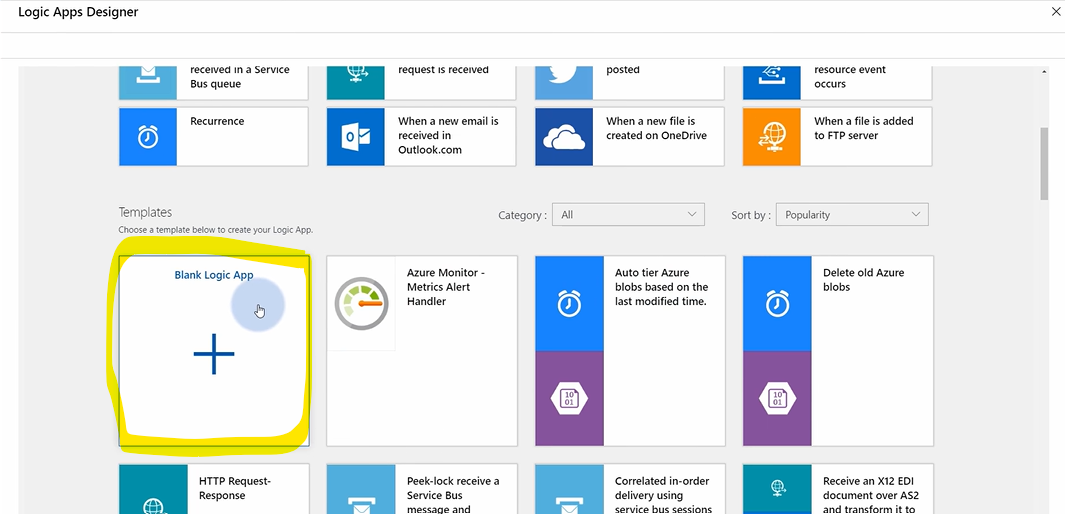Viewport: 1065px width, 514px height.
Task: Click the HTTP request received globe icon
Action: tap(356, 81)
